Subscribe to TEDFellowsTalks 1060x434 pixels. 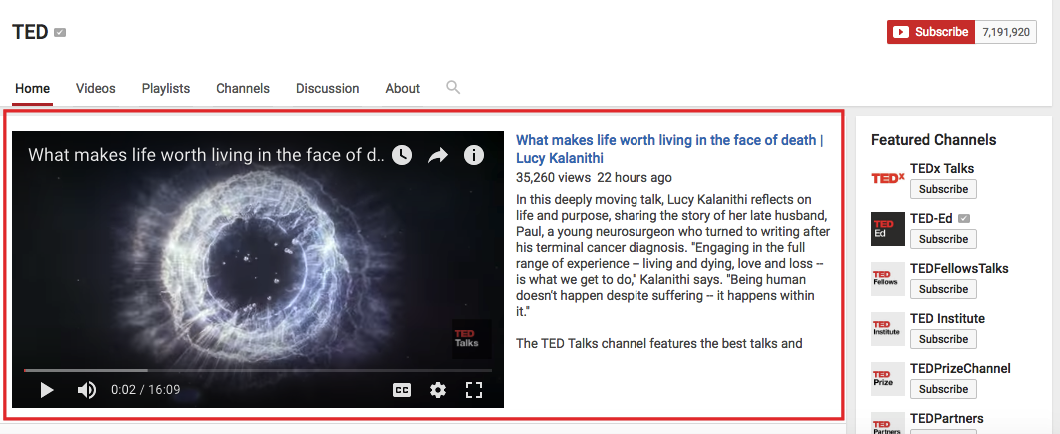point(943,289)
